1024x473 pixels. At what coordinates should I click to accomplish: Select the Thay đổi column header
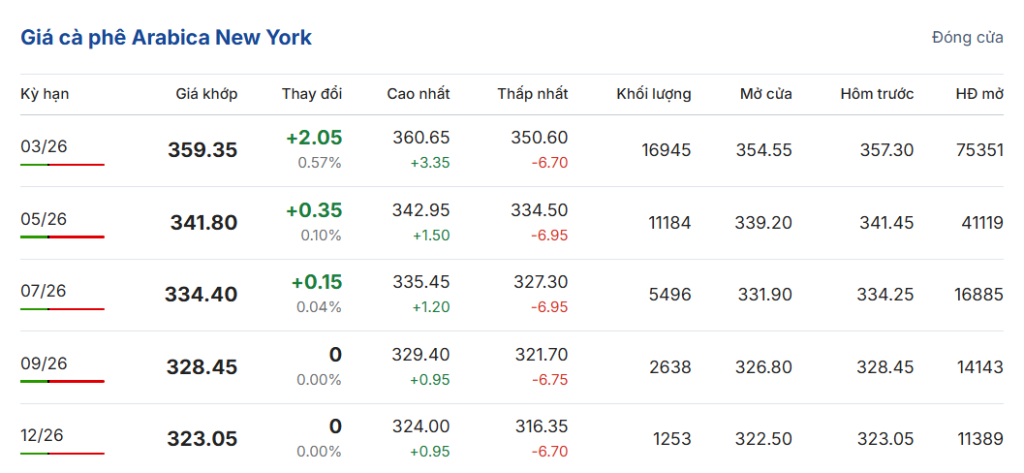(x=312, y=94)
